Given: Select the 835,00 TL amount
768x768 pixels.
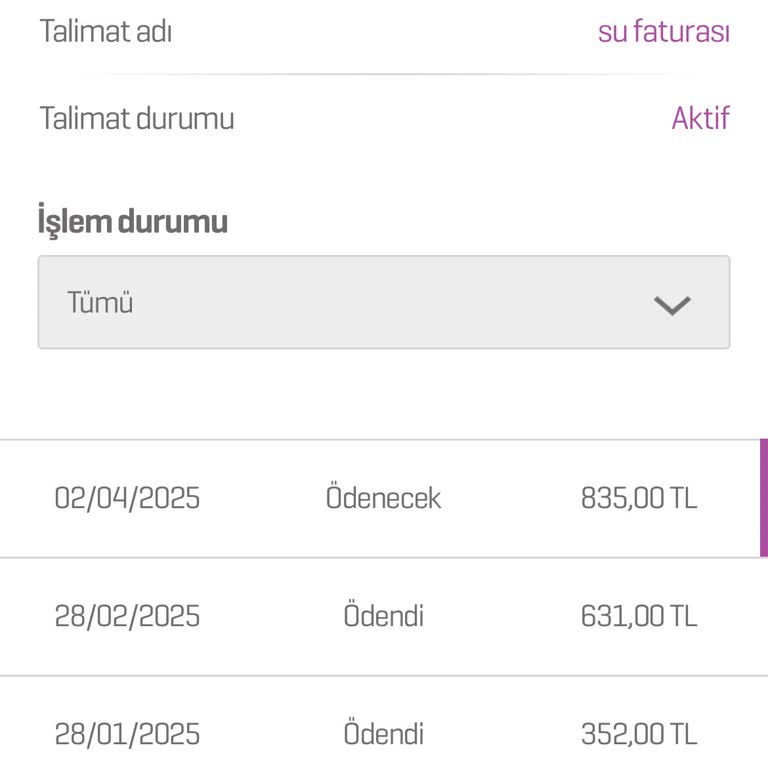Looking at the screenshot, I should click(x=638, y=498).
